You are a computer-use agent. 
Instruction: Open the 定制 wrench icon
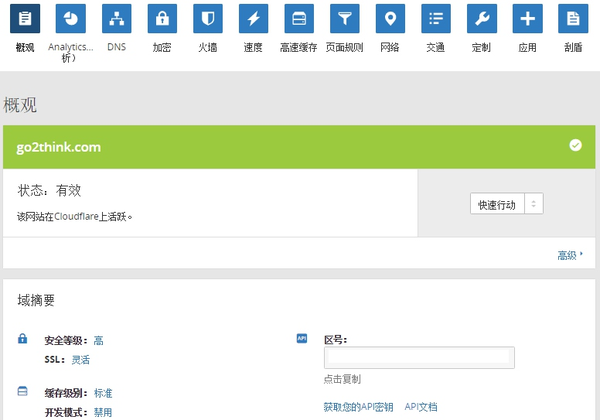coord(482,18)
